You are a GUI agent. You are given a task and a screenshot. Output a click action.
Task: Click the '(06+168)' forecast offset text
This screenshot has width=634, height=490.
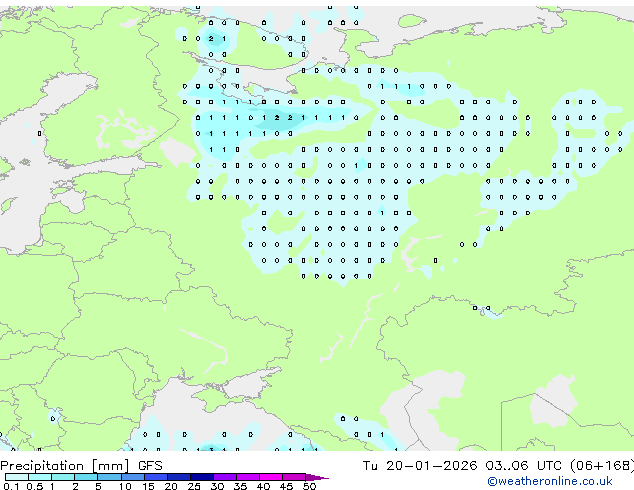(602, 466)
